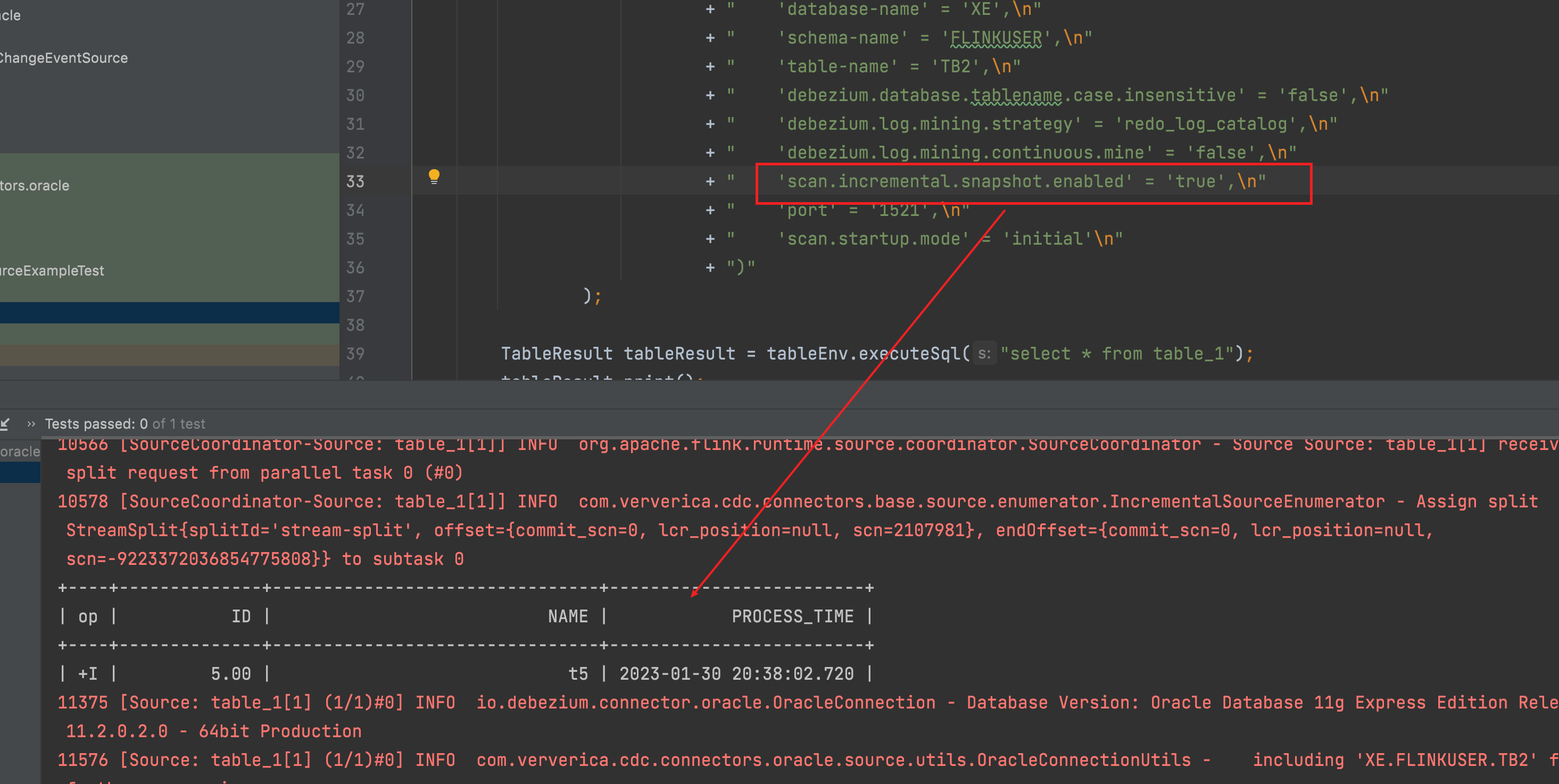Click the 'tors.oracle' package entry in sidebar
Viewport: 1559px width, 784px height.
click(x=35, y=185)
